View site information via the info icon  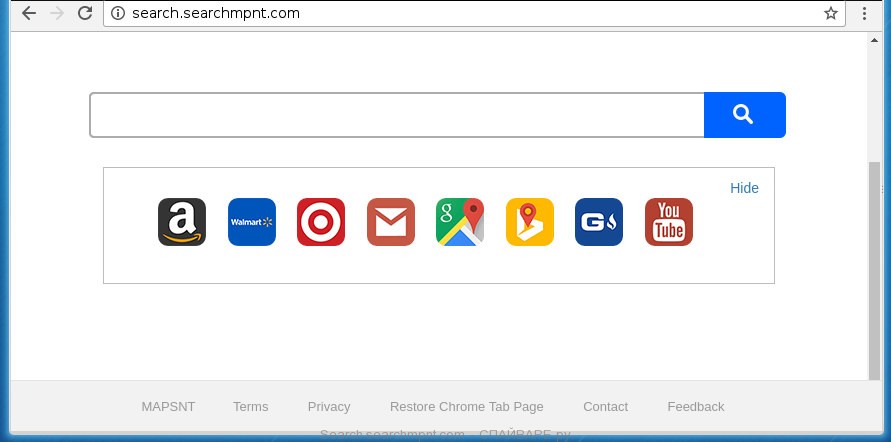coord(118,13)
